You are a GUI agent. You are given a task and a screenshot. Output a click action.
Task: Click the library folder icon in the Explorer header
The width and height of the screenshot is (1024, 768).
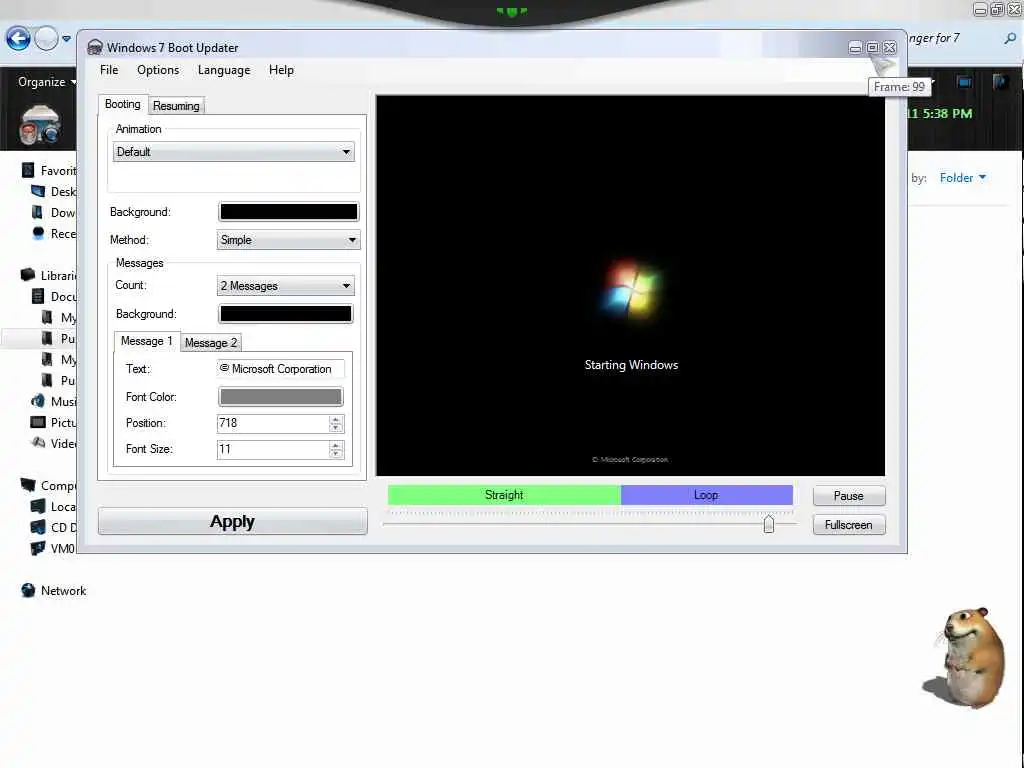(x=40, y=125)
